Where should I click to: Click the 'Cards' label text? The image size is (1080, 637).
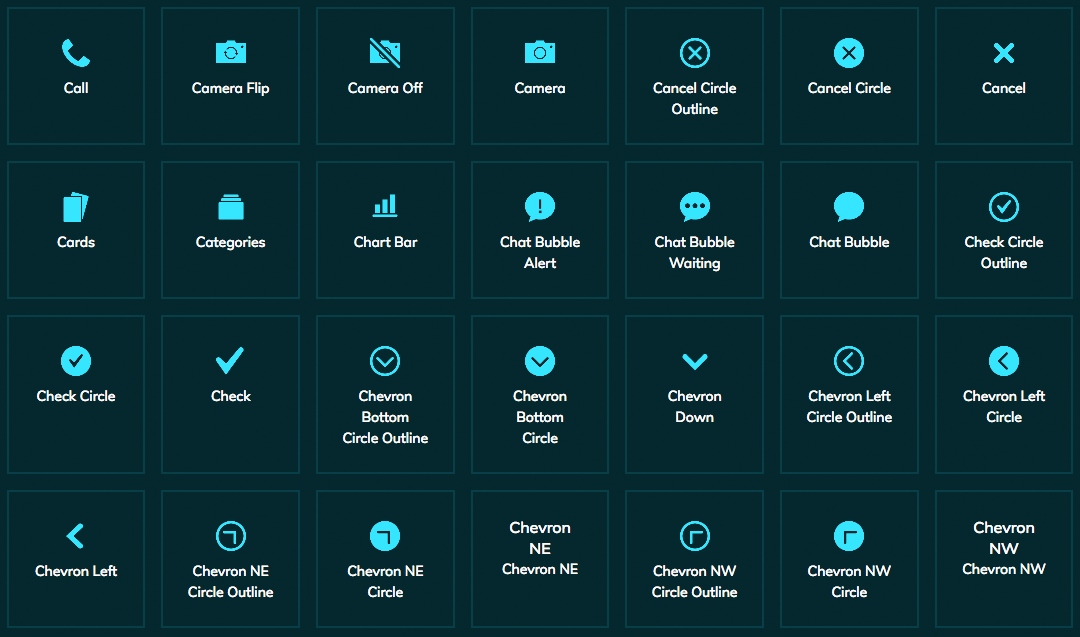[76, 242]
